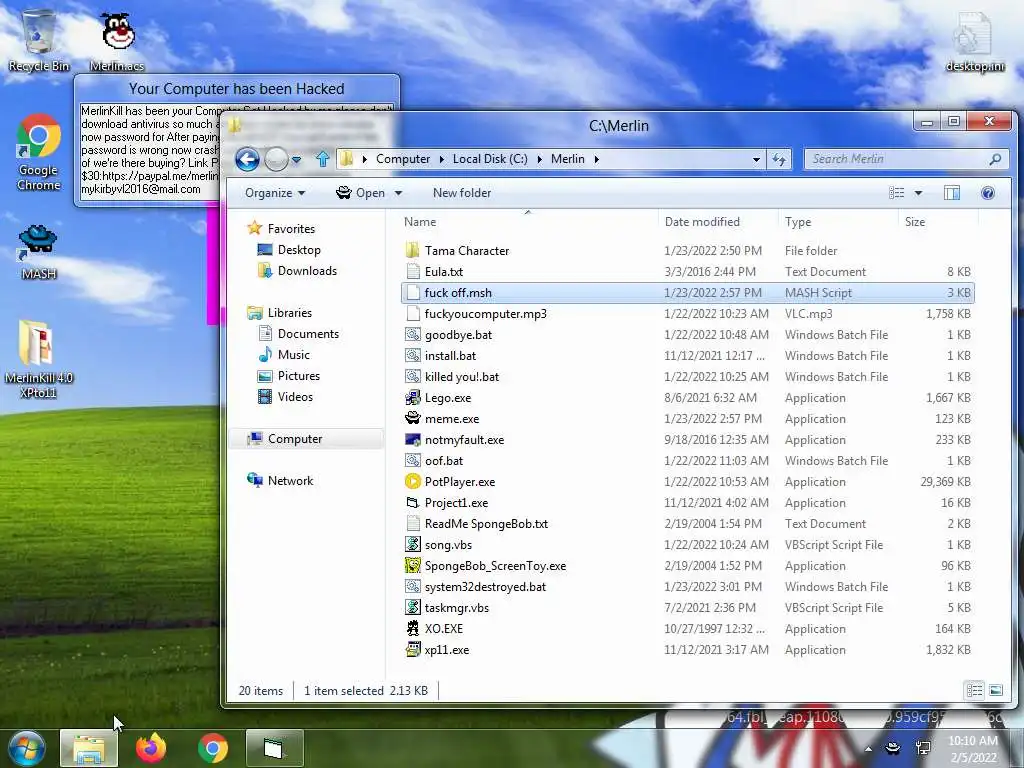
Task: Select the Tama Character folder
Action: click(x=466, y=251)
